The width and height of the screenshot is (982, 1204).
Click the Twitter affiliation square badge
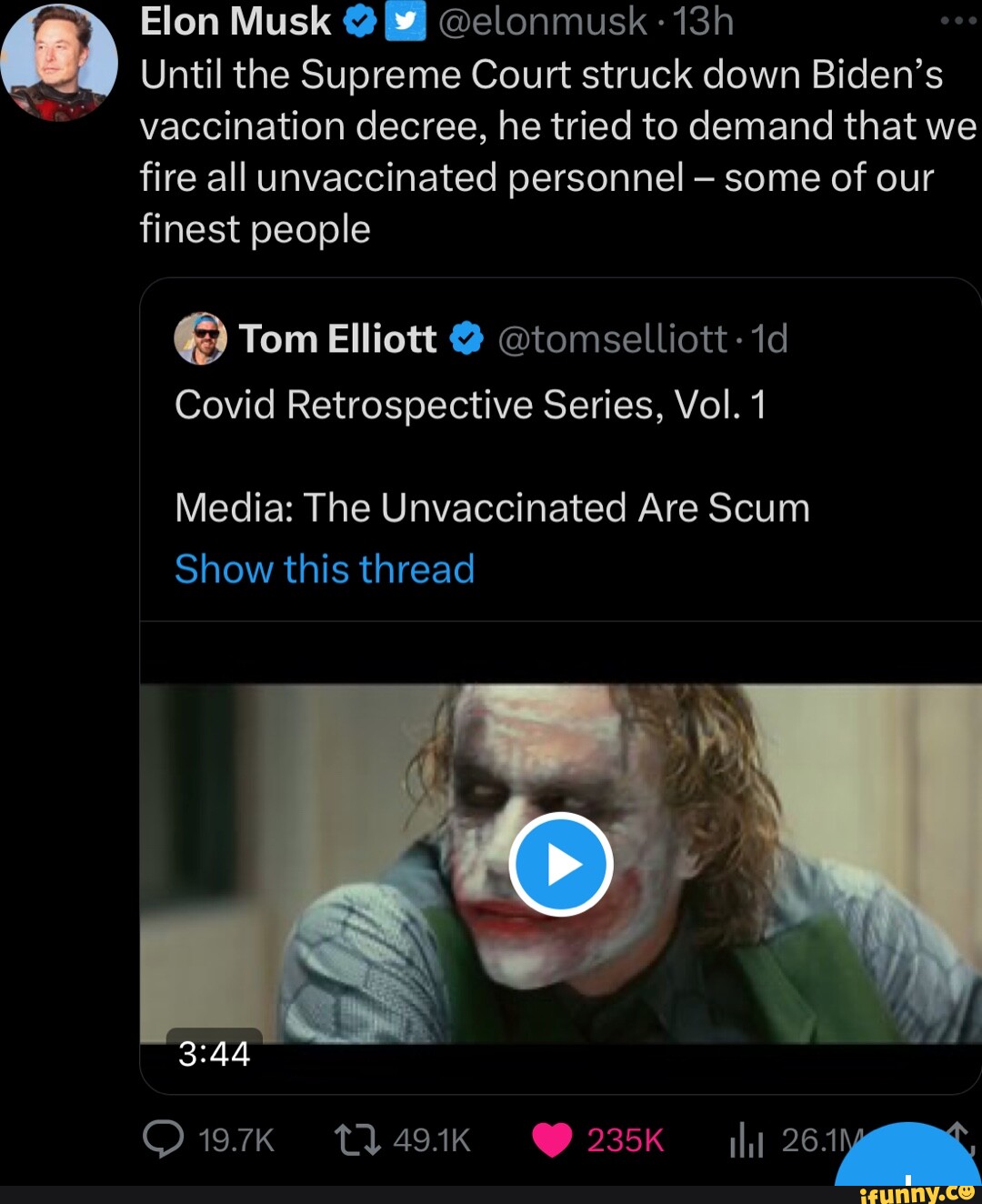coord(406,22)
